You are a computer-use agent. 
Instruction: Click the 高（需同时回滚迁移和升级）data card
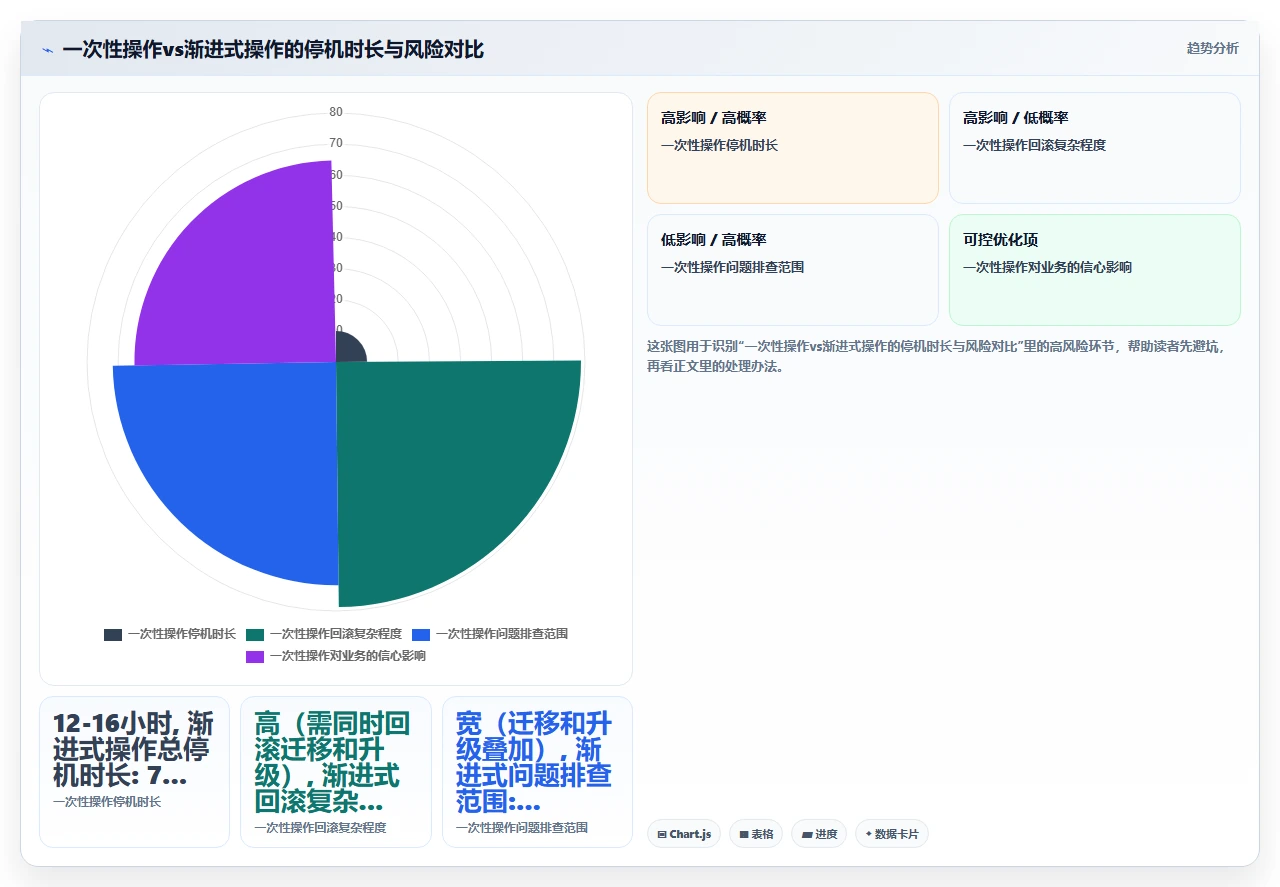point(336,772)
